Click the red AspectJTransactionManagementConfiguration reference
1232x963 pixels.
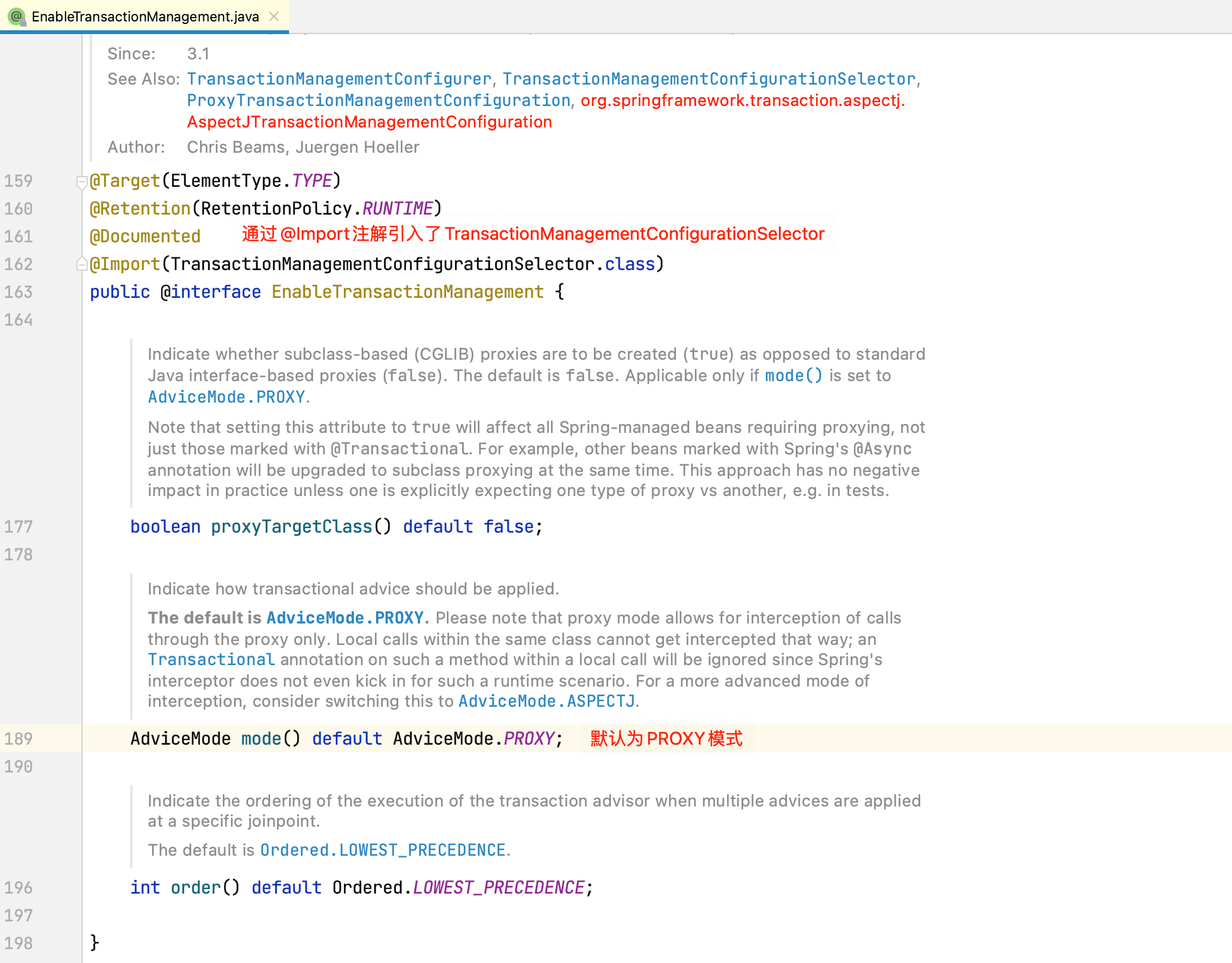tap(369, 122)
